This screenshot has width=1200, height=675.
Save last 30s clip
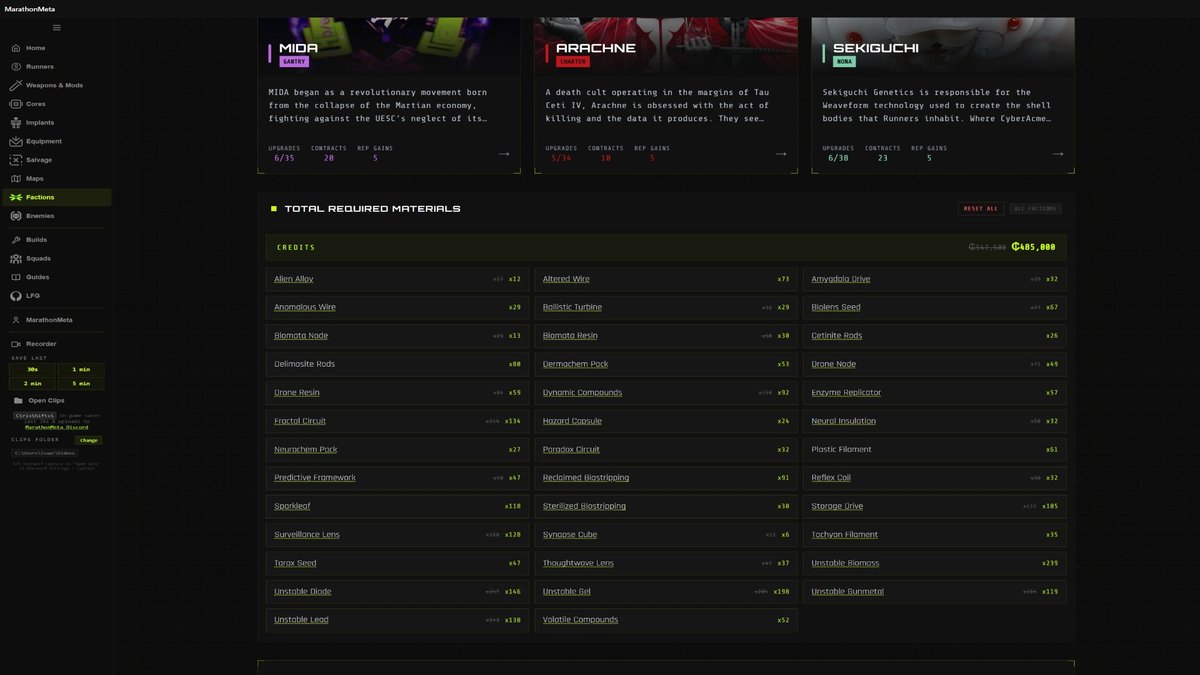click(33, 369)
